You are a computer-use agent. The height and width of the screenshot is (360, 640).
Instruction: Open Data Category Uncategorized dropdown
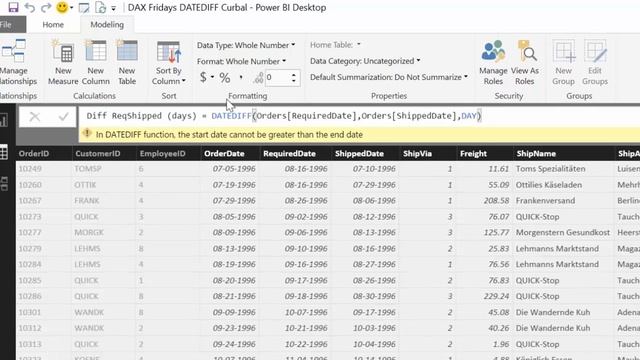[x=365, y=61]
